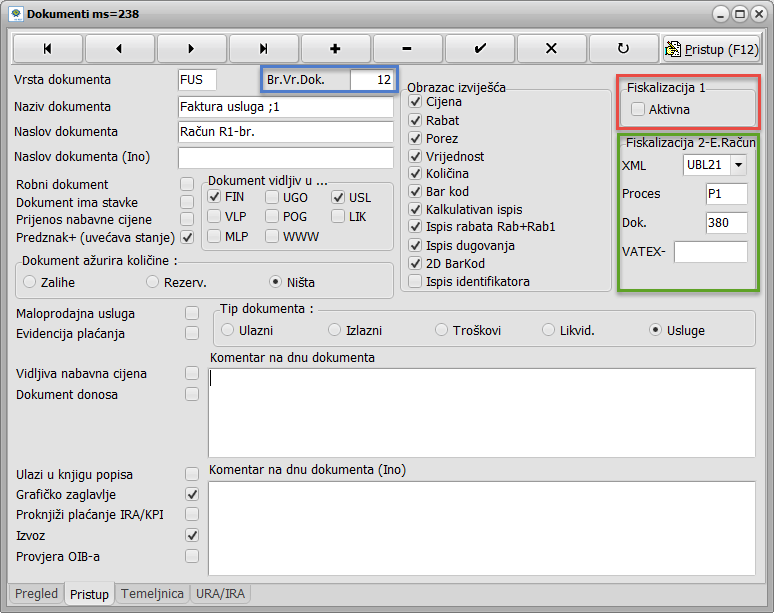Image resolution: width=774 pixels, height=613 pixels.
Task: Click the Pristup (F12) button
Action: pyautogui.click(x=712, y=48)
